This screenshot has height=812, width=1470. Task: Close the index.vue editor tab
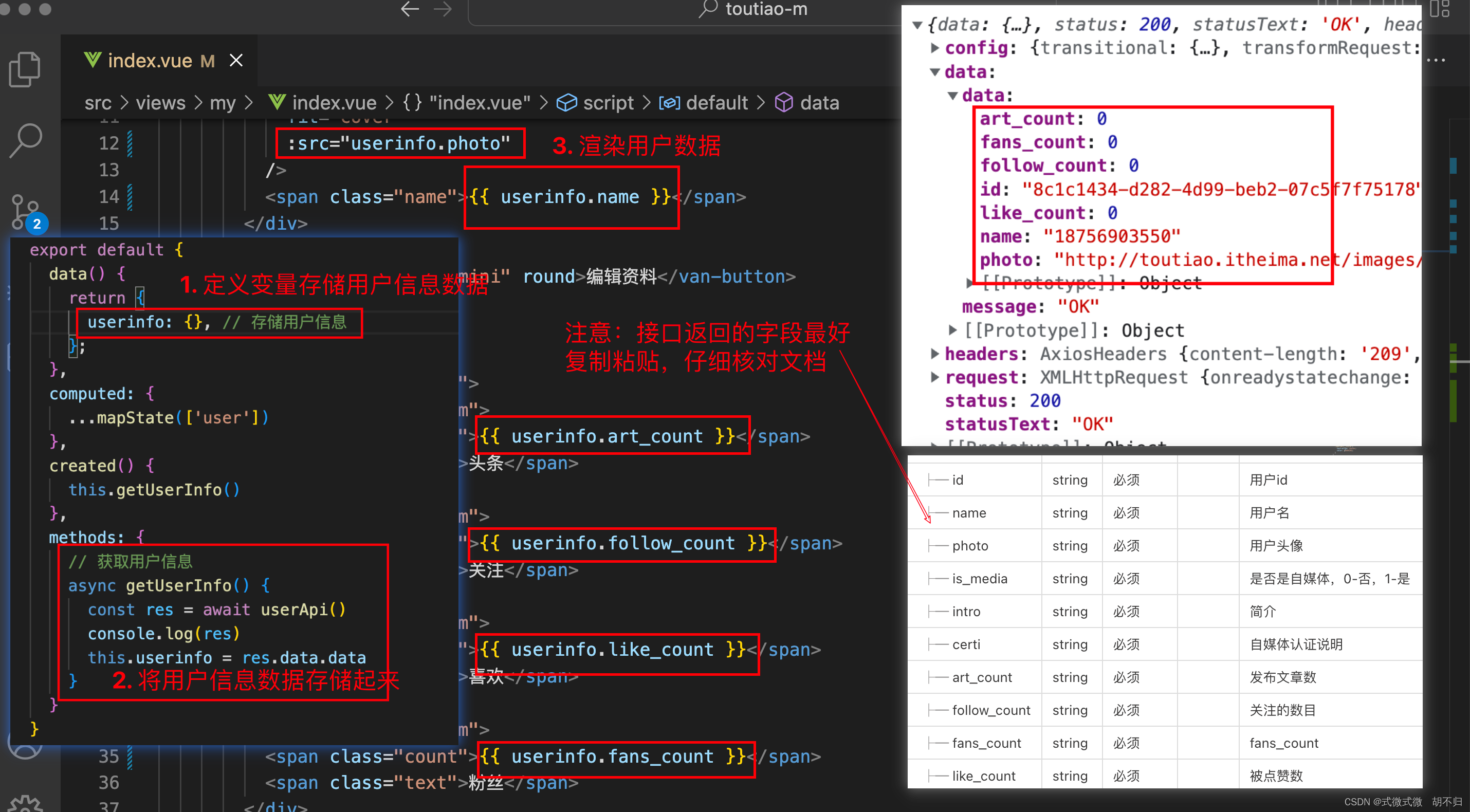pyautogui.click(x=236, y=61)
